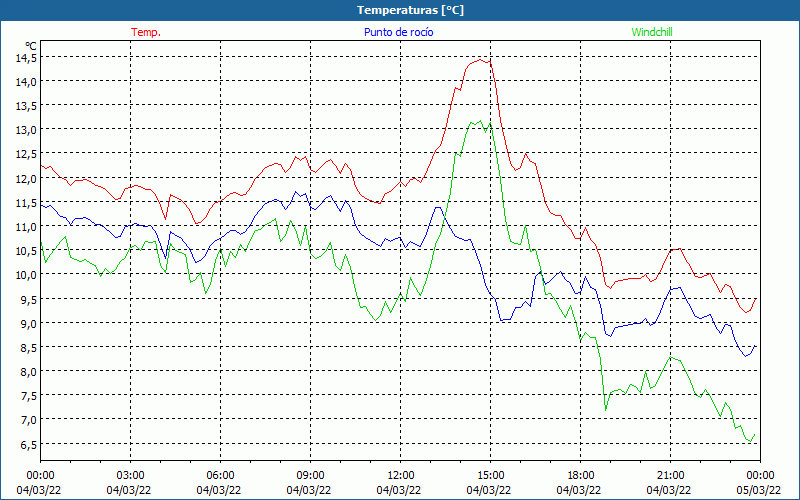Click the 6,5 y-axis value

click(x=29, y=444)
